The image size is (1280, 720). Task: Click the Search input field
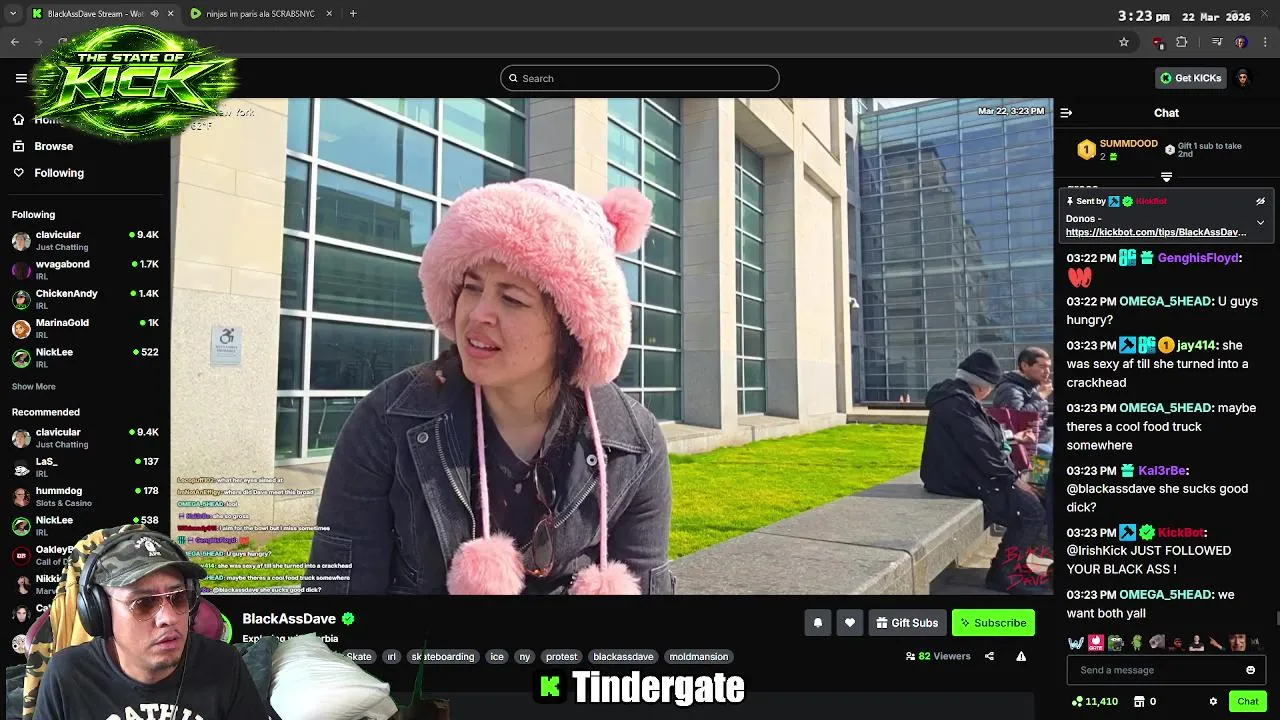click(x=640, y=78)
